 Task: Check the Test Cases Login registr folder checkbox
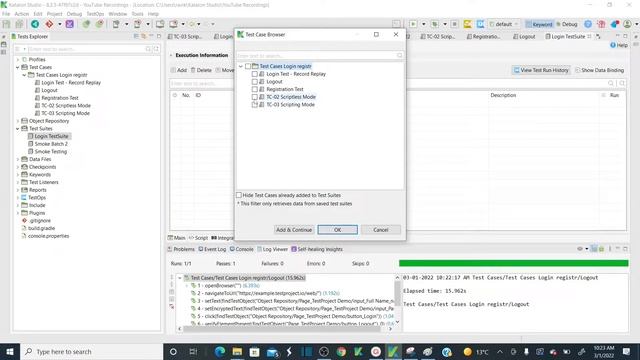click(x=248, y=66)
